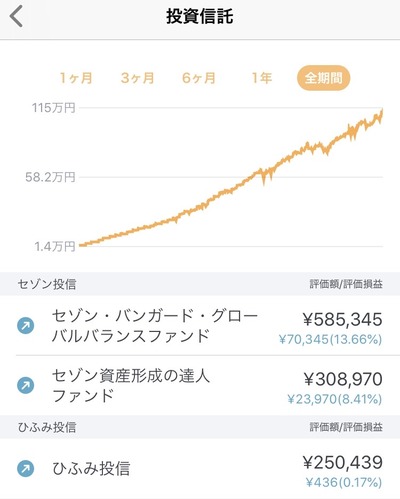Click the orange chart line peak near 115万円
Viewport: 400px width, 499px height.
(x=382, y=112)
